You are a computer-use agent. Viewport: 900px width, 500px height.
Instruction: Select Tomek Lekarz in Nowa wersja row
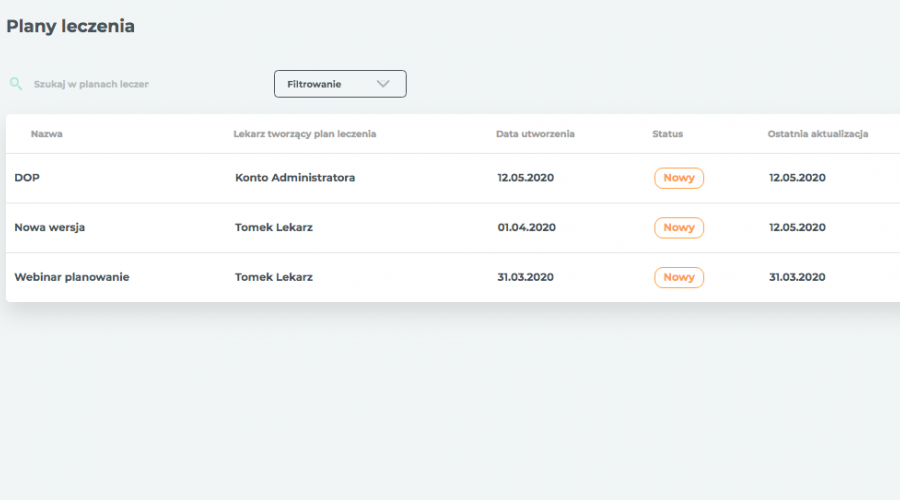pyautogui.click(x=274, y=227)
